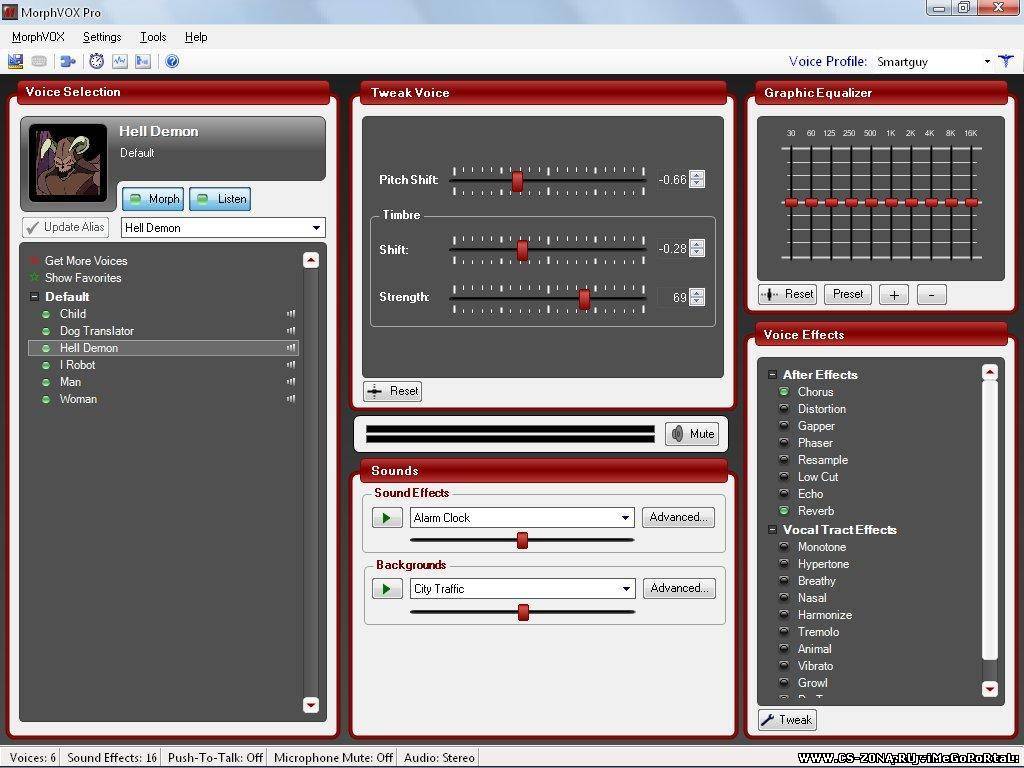Viewport: 1024px width, 768px height.
Task: Click the first blue-and-yellow toolbar icon
Action: [15, 61]
